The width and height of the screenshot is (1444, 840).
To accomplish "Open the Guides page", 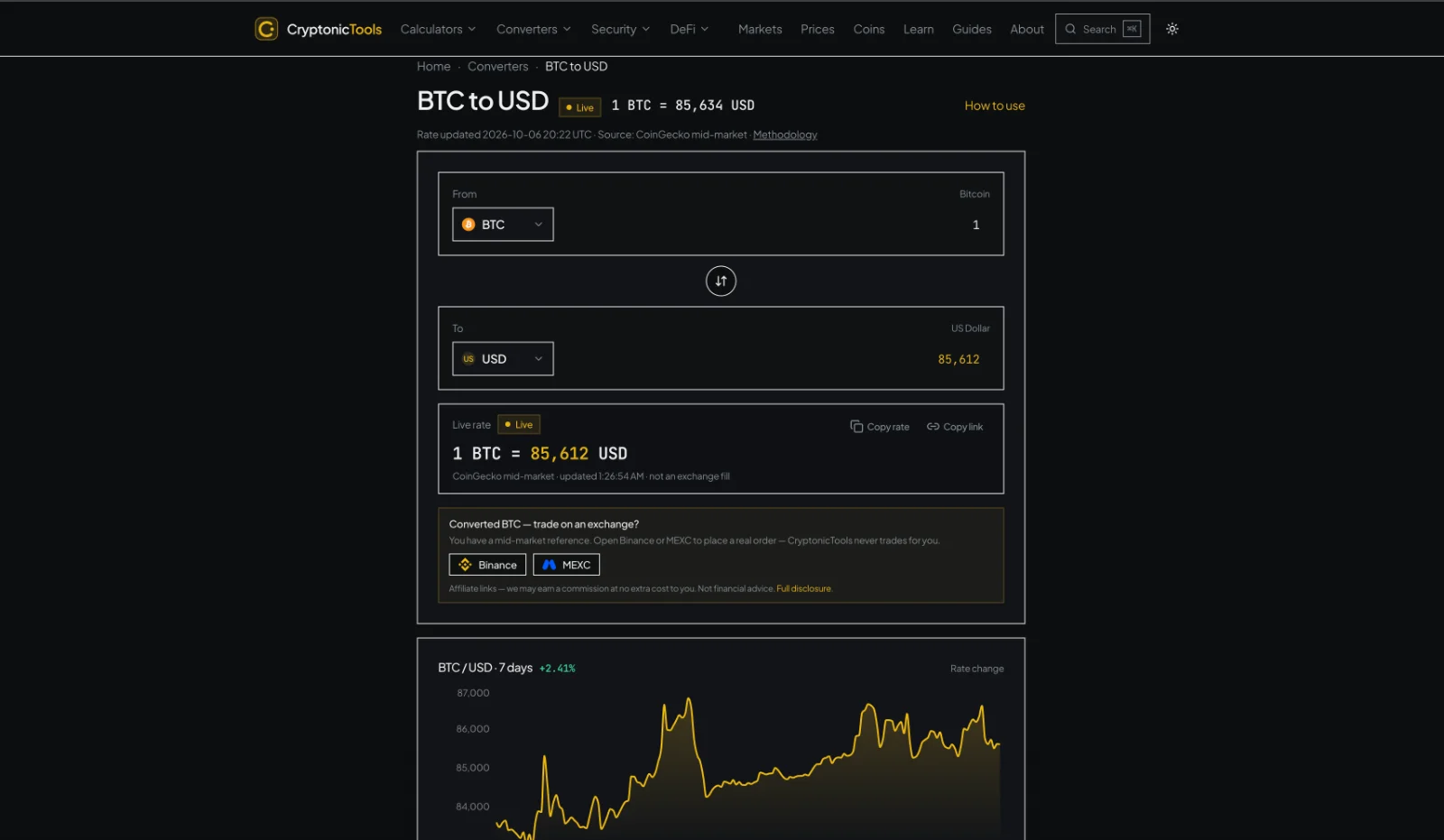I will pos(972,29).
